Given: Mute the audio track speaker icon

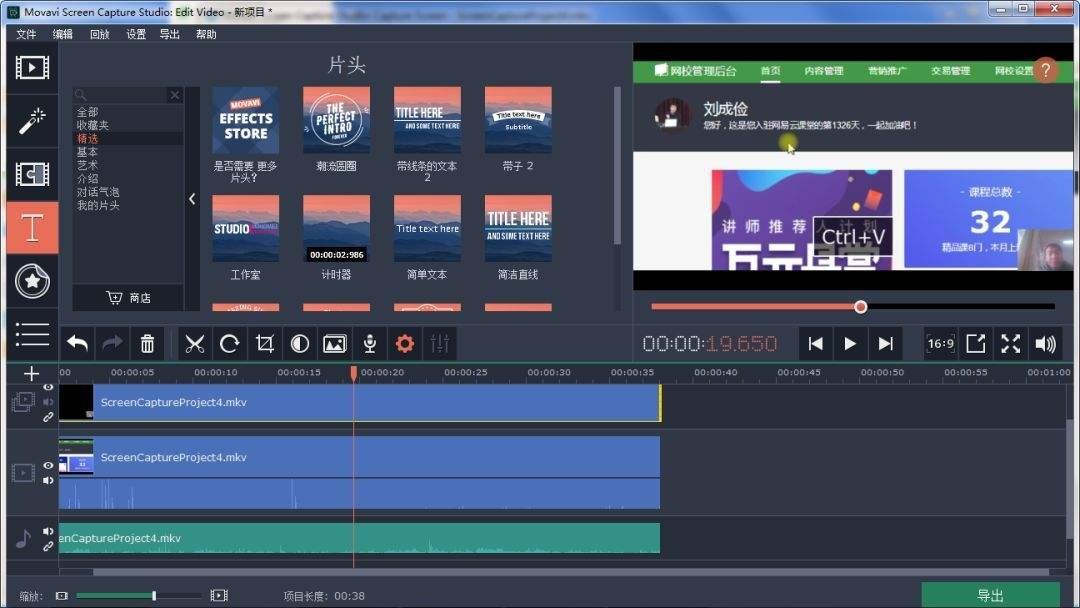Looking at the screenshot, I should click(x=48, y=531).
